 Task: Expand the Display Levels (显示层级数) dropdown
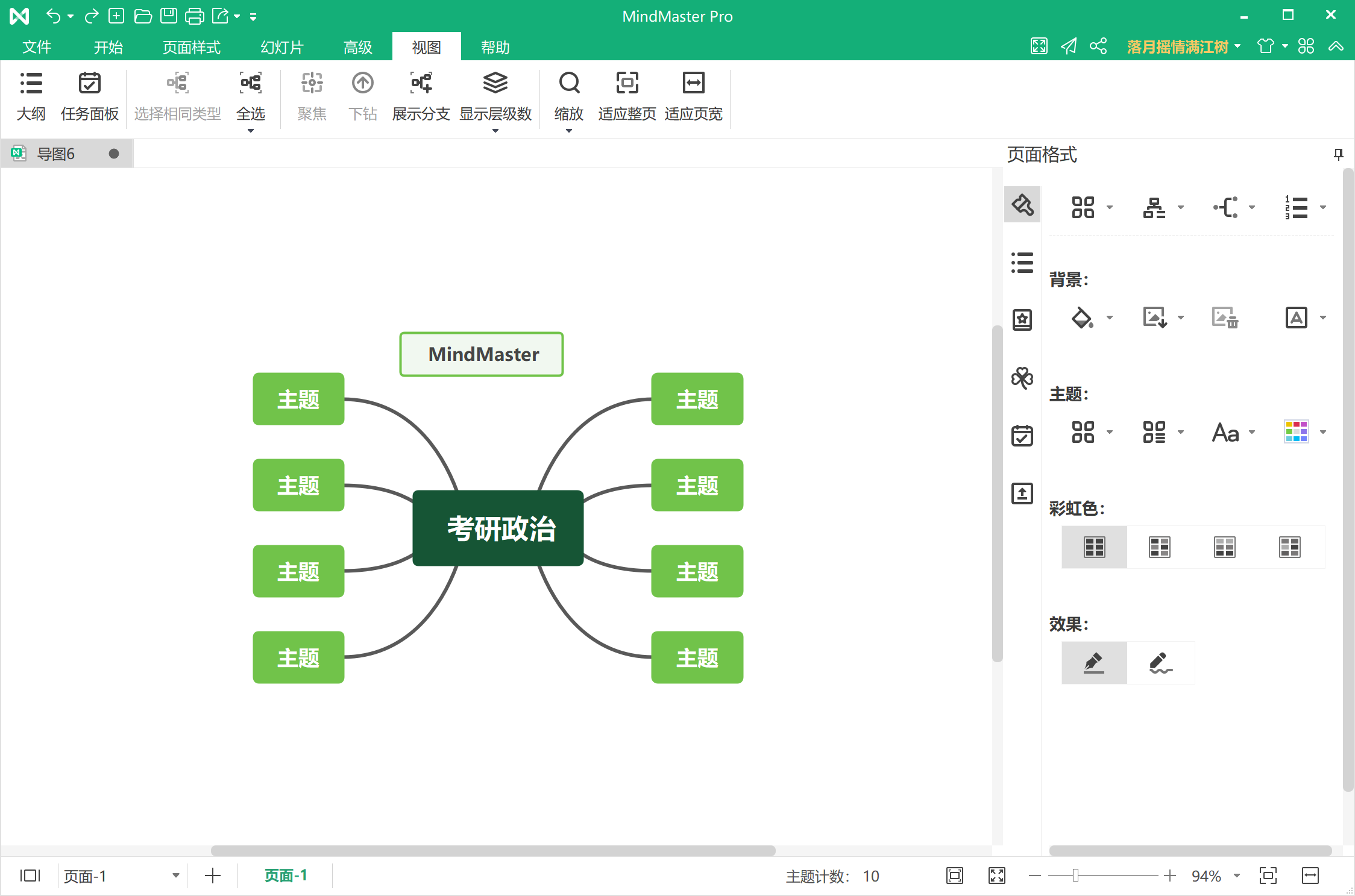495,131
